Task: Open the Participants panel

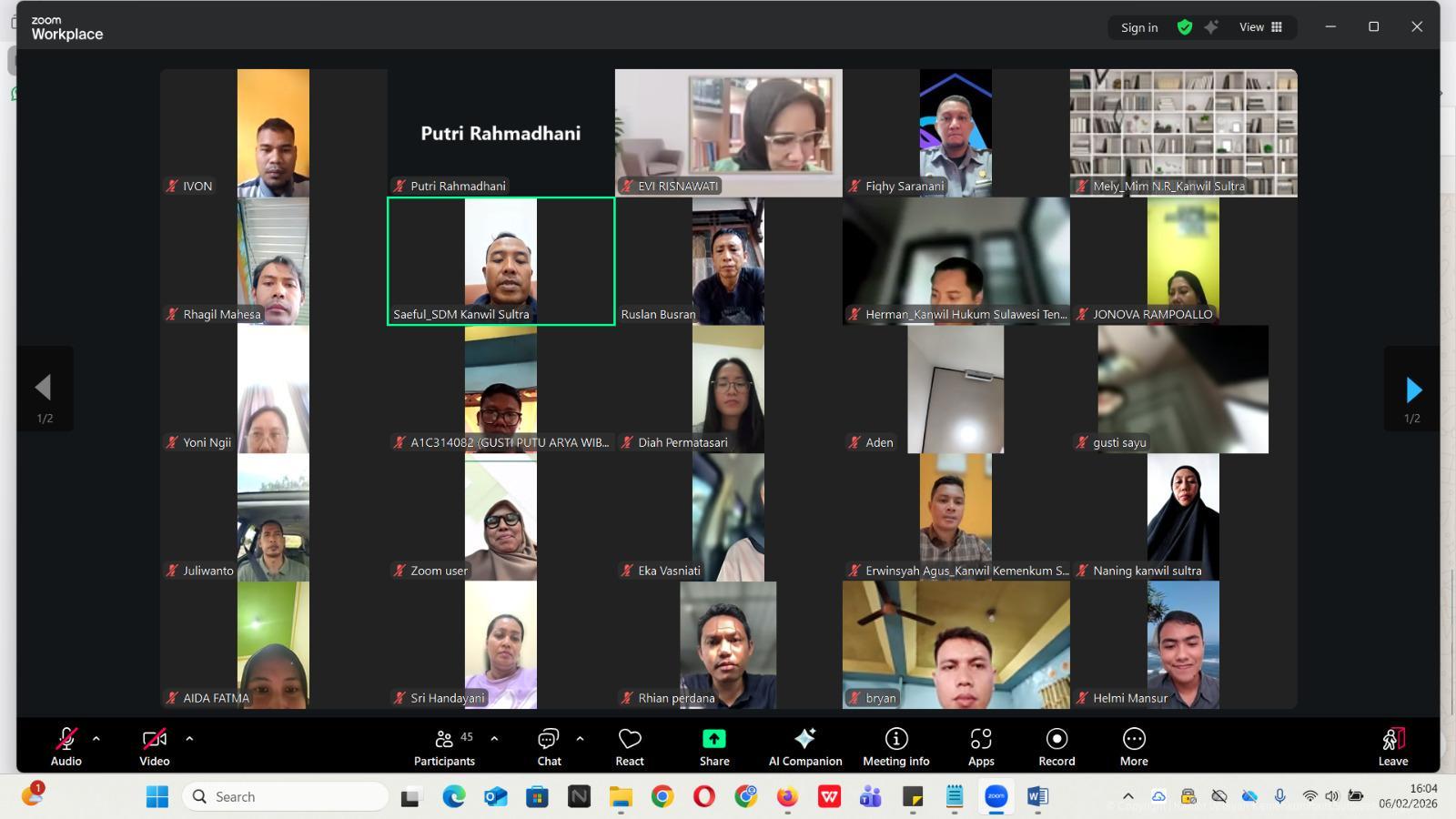Action: click(x=443, y=747)
